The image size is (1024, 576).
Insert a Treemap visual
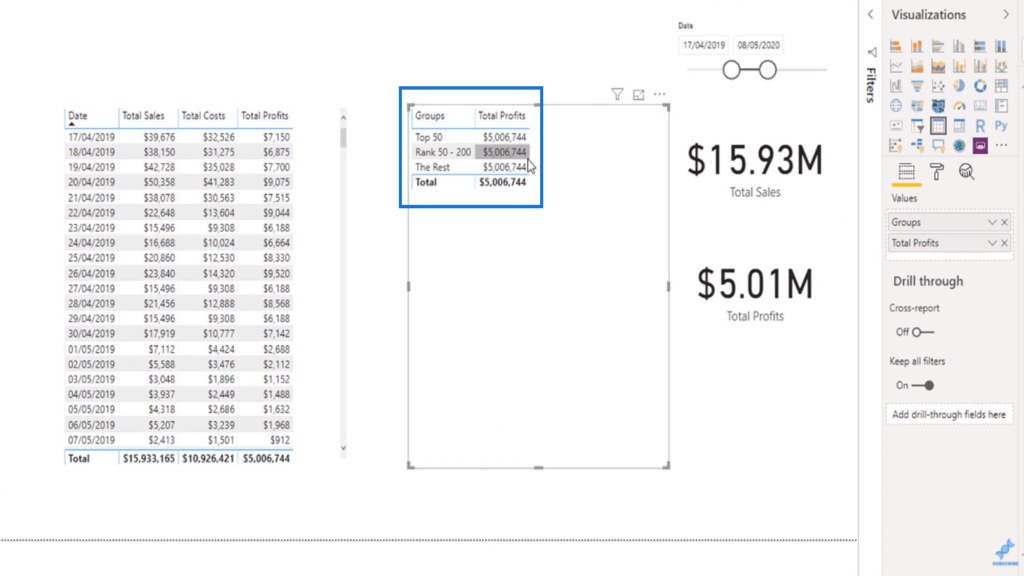point(1000,86)
